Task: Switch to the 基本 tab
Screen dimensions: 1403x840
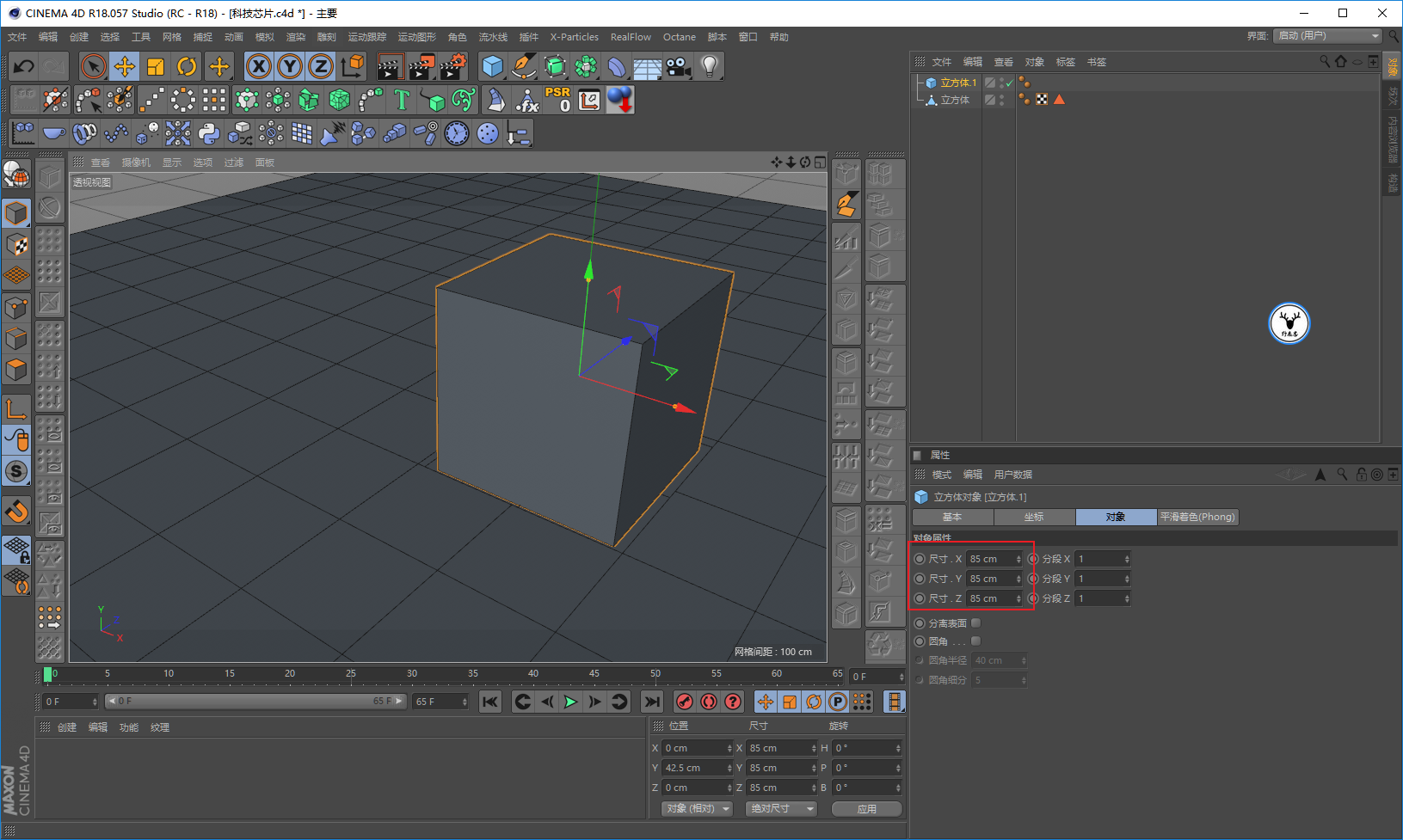Action: pos(952,517)
